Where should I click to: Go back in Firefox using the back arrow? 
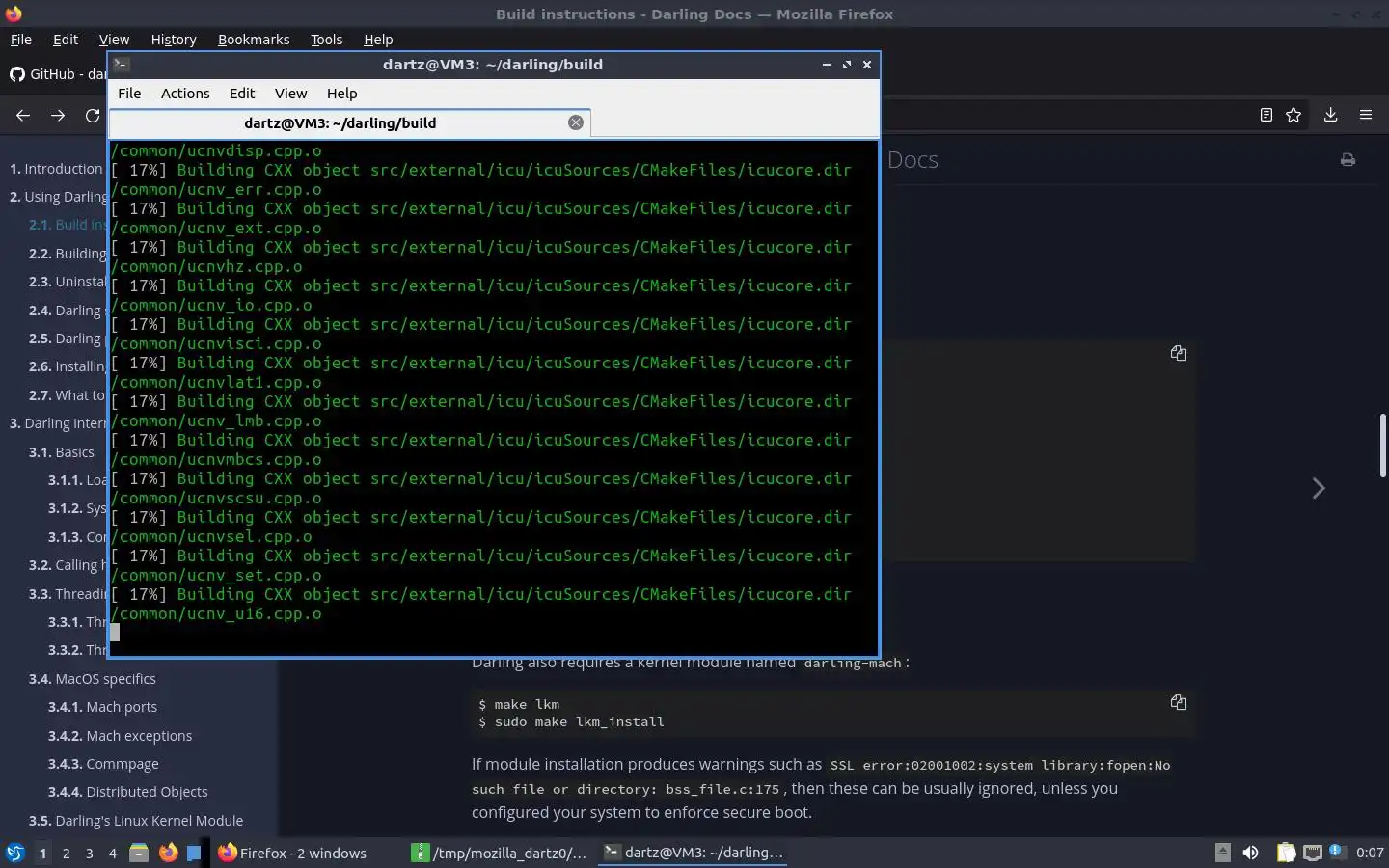pyautogui.click(x=23, y=115)
